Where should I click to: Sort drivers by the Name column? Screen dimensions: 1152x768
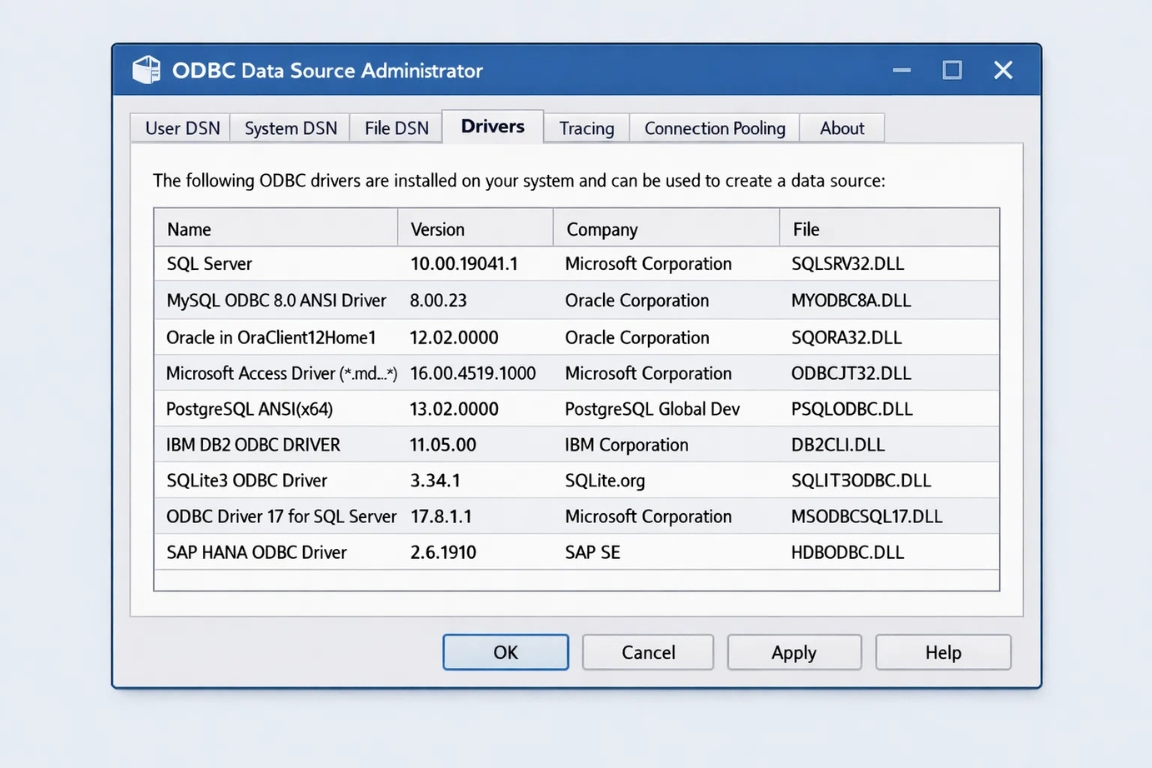tap(275, 228)
